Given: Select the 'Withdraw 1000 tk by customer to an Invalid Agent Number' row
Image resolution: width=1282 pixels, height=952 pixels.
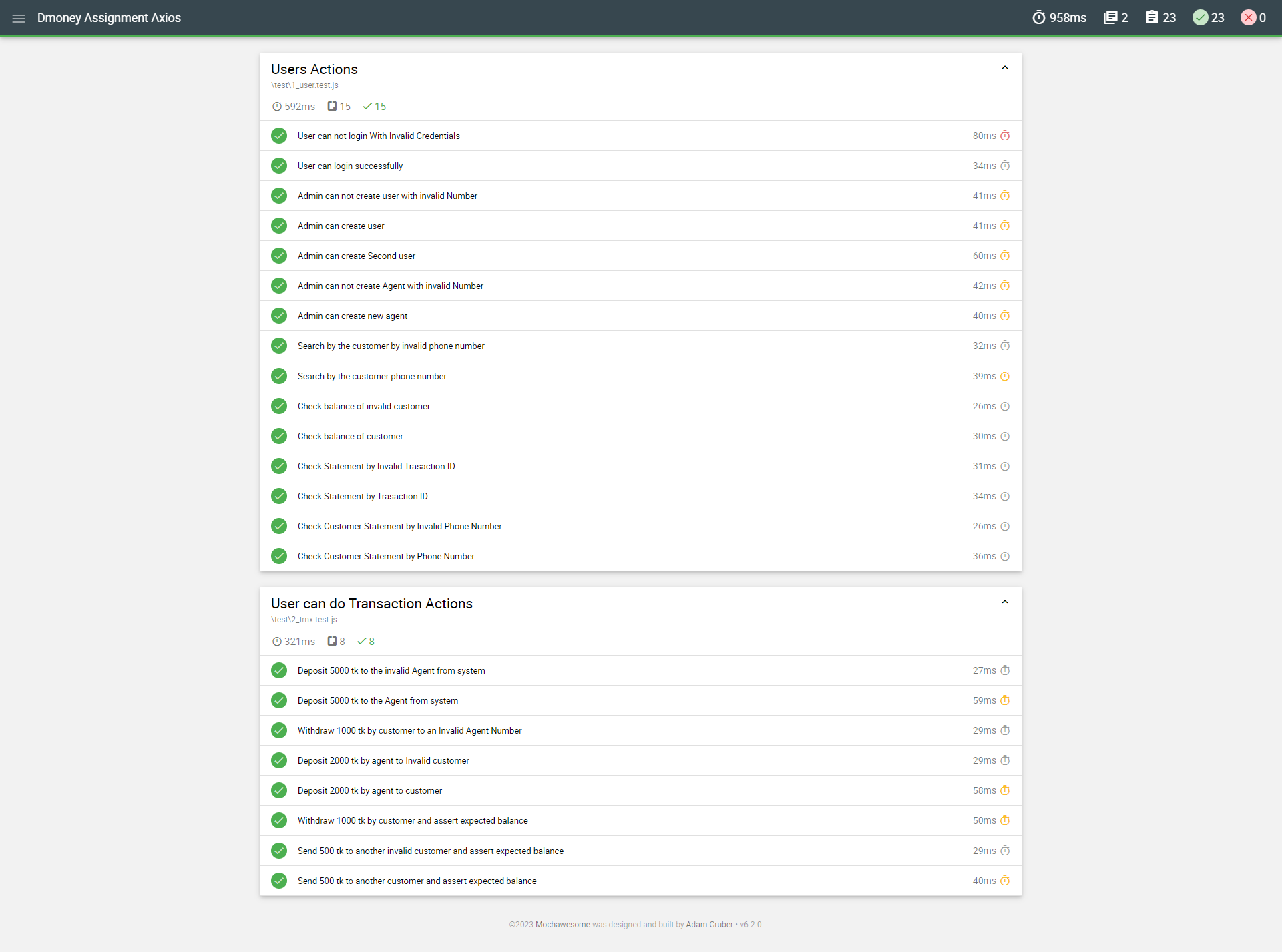Looking at the screenshot, I should 409,730.
